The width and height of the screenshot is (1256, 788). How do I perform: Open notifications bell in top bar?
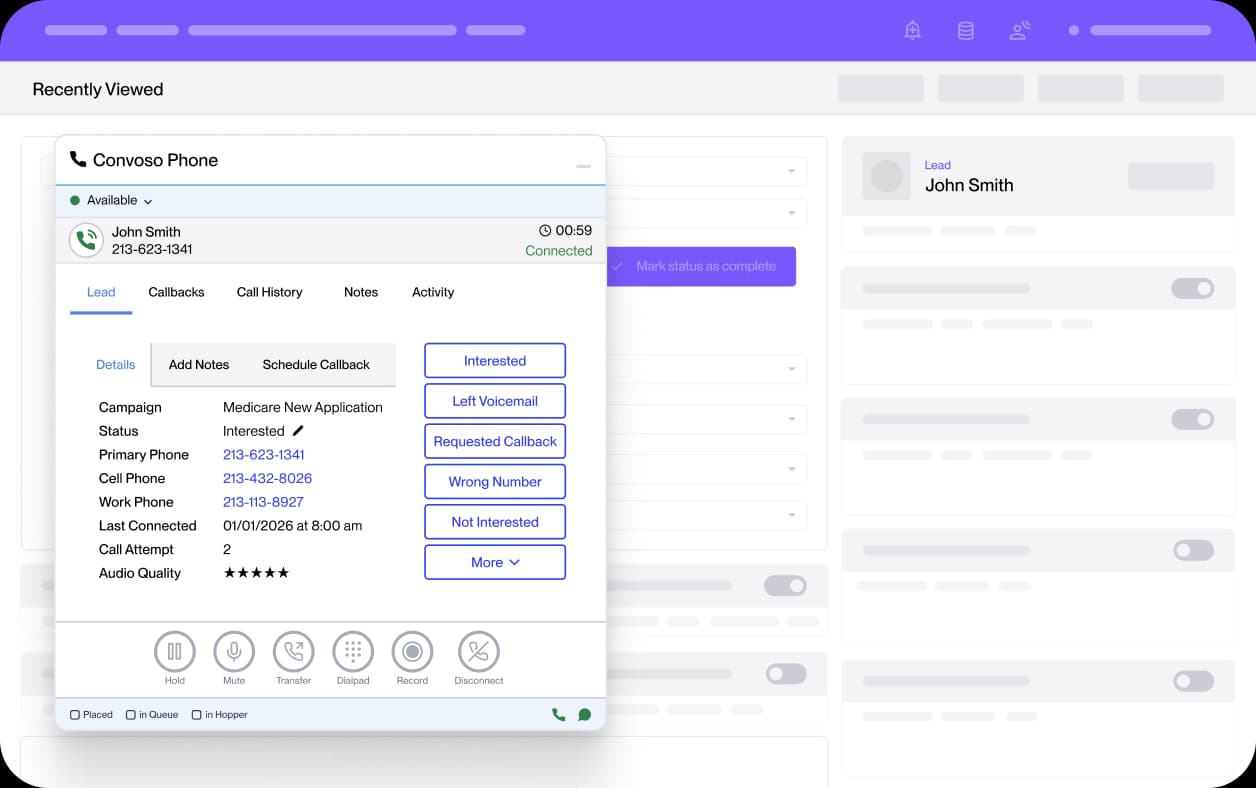coord(912,31)
